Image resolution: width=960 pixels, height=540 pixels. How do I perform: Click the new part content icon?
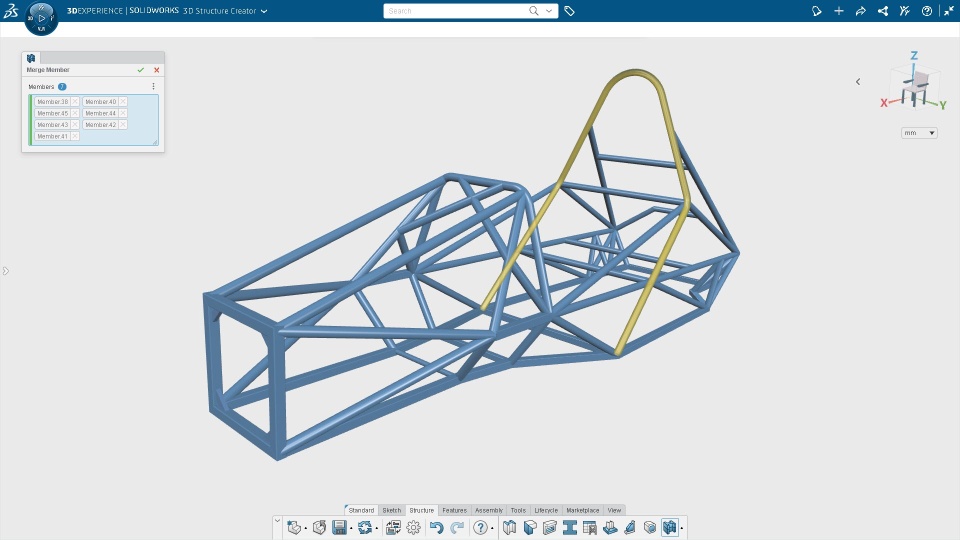click(x=294, y=527)
